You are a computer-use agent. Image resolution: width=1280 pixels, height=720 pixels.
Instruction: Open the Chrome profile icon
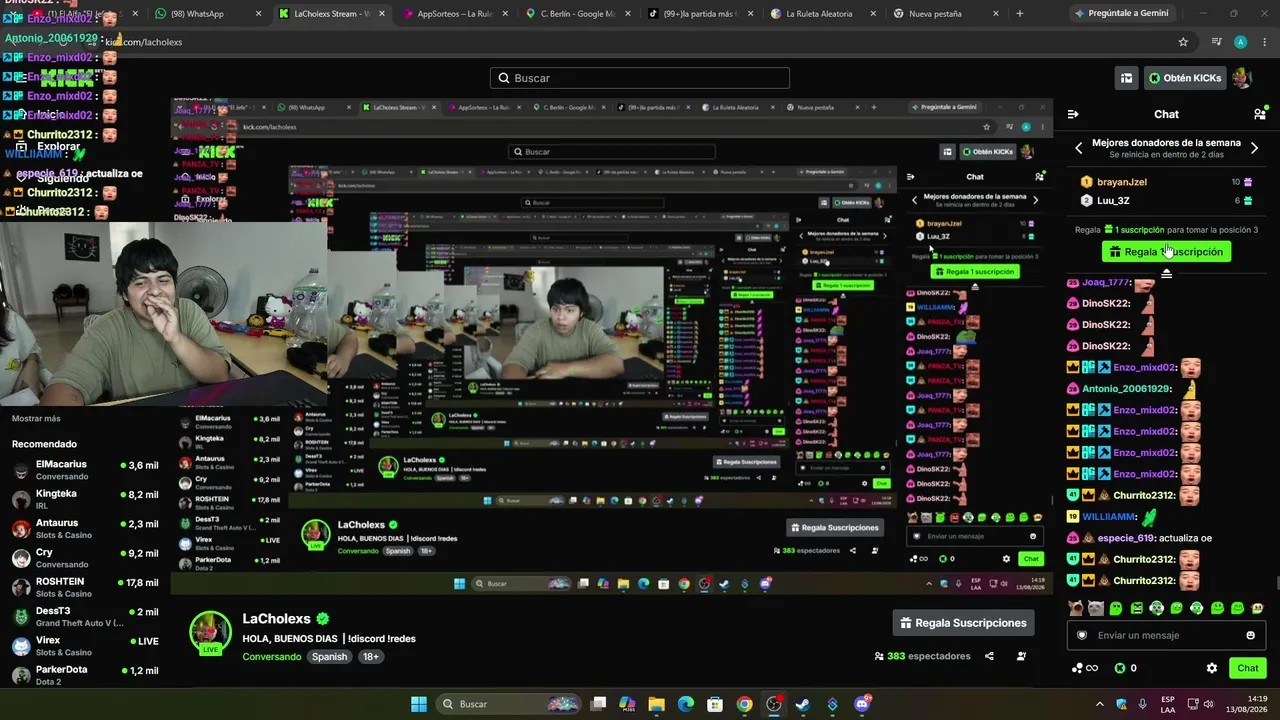[1240, 42]
